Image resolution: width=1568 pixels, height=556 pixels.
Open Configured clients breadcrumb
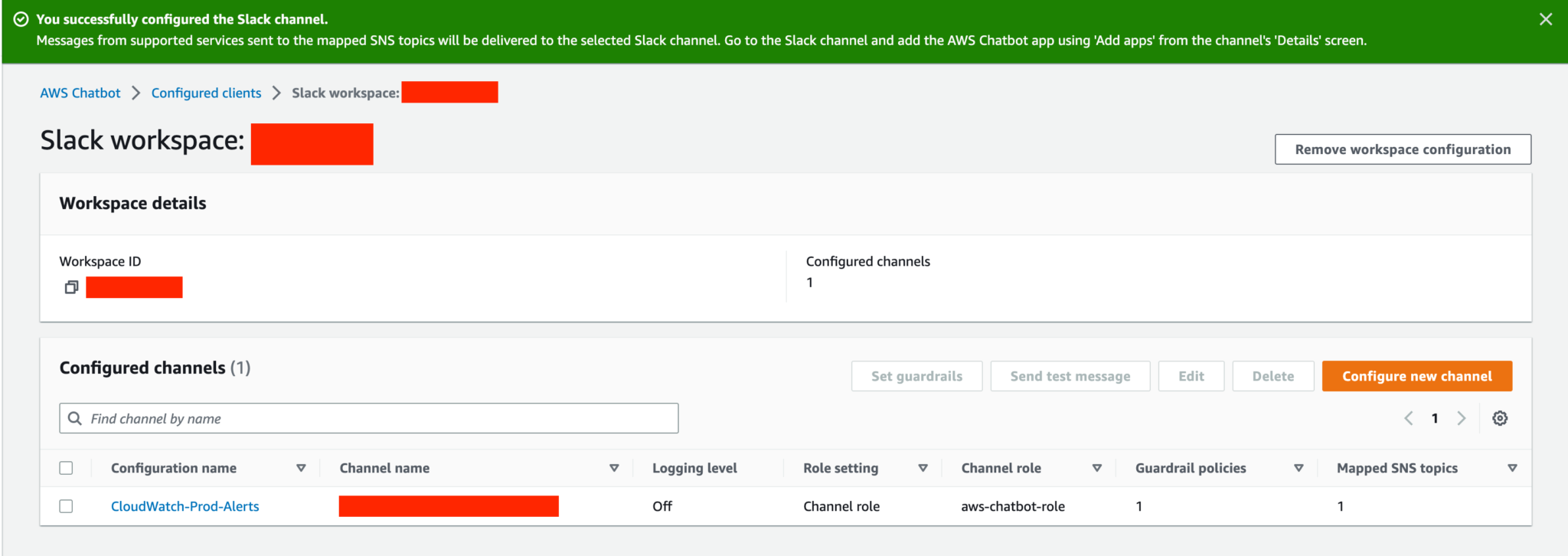206,93
